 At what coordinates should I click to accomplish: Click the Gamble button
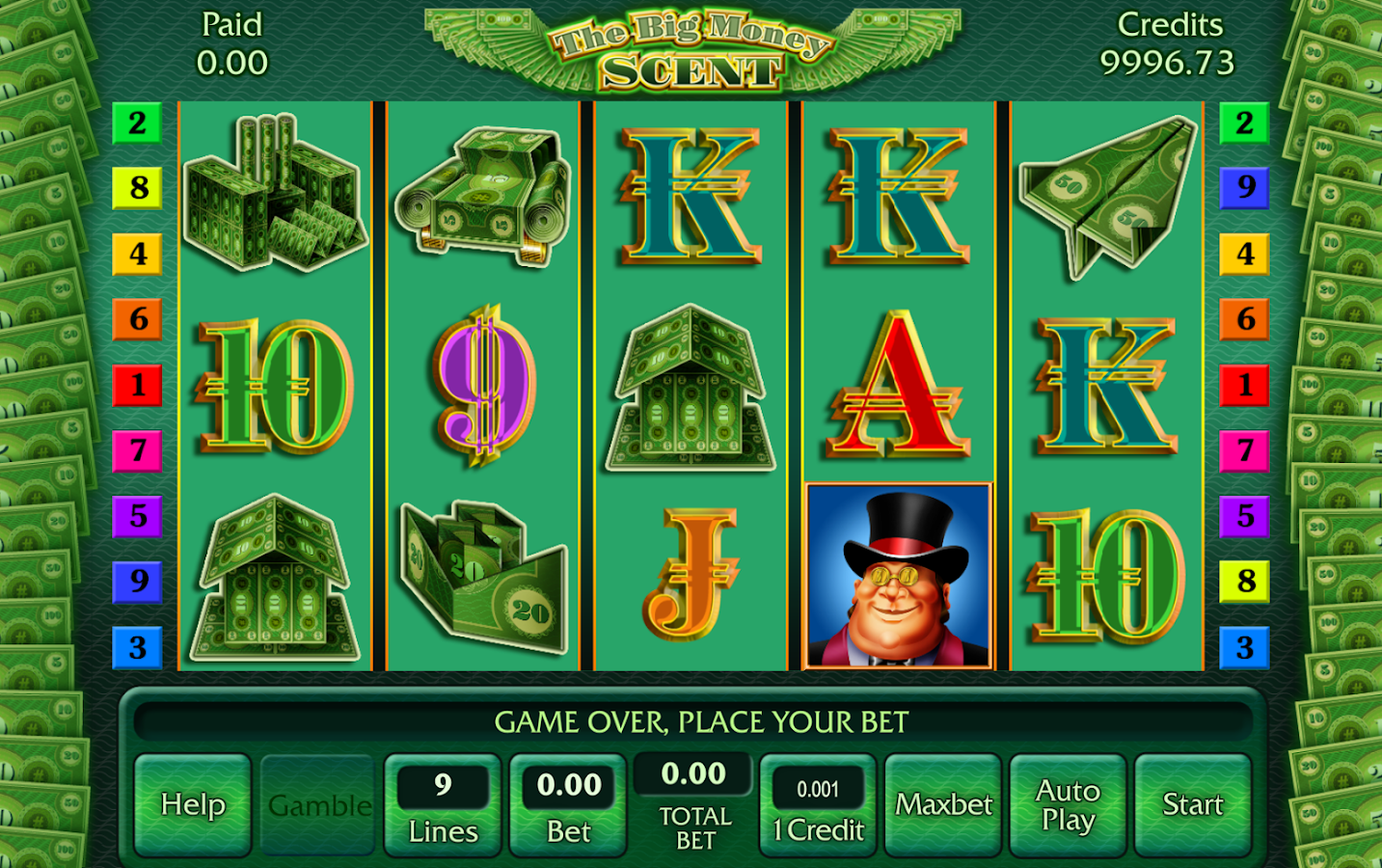318,805
